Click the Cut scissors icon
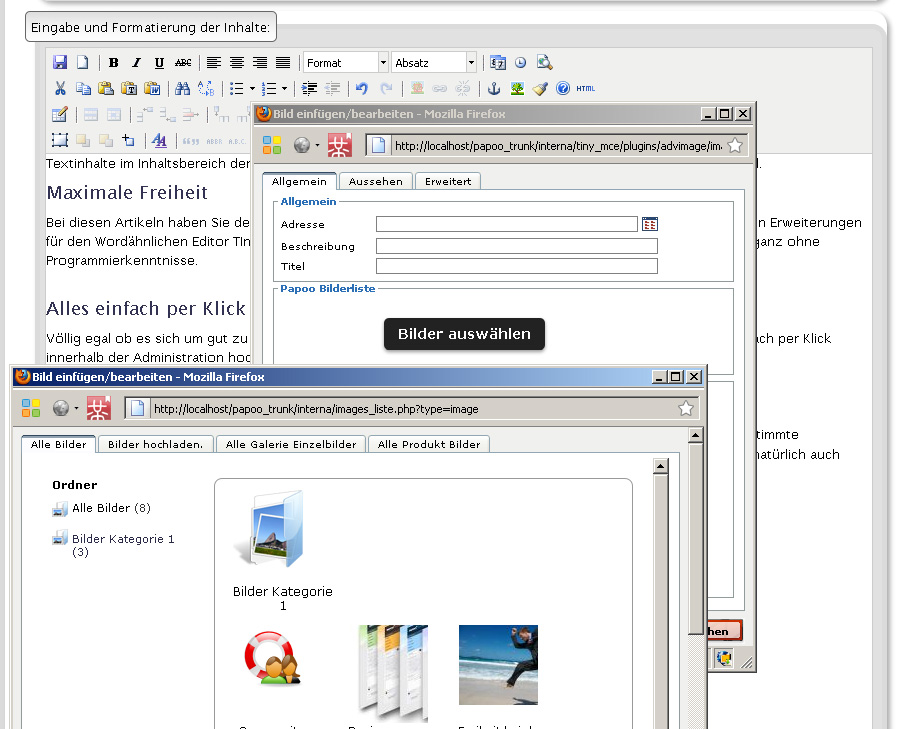 tap(60, 89)
